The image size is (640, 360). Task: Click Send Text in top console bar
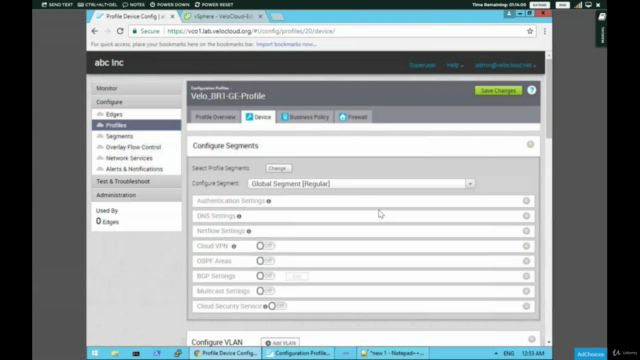(57, 4)
